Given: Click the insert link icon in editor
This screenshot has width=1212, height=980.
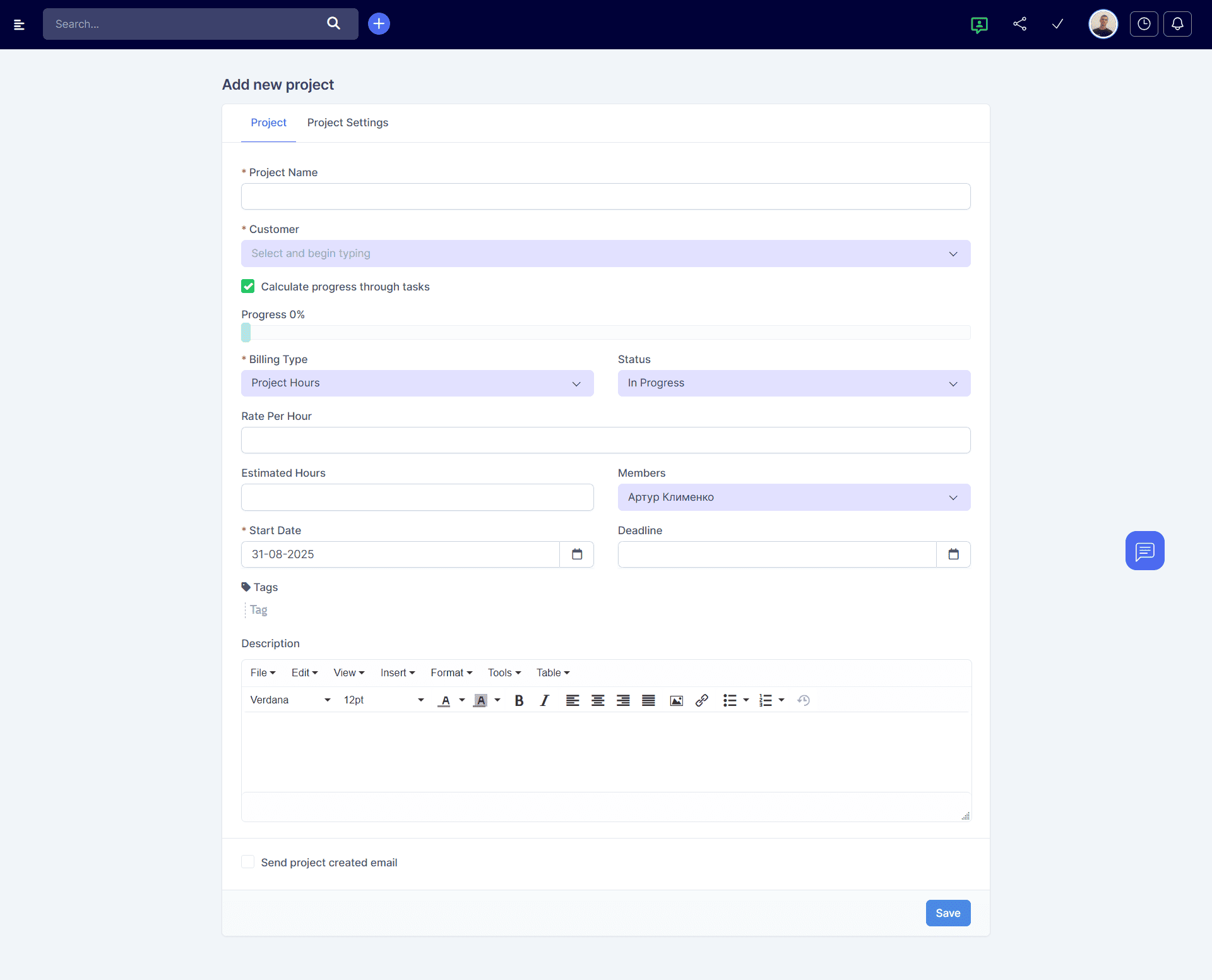Looking at the screenshot, I should pyautogui.click(x=701, y=700).
